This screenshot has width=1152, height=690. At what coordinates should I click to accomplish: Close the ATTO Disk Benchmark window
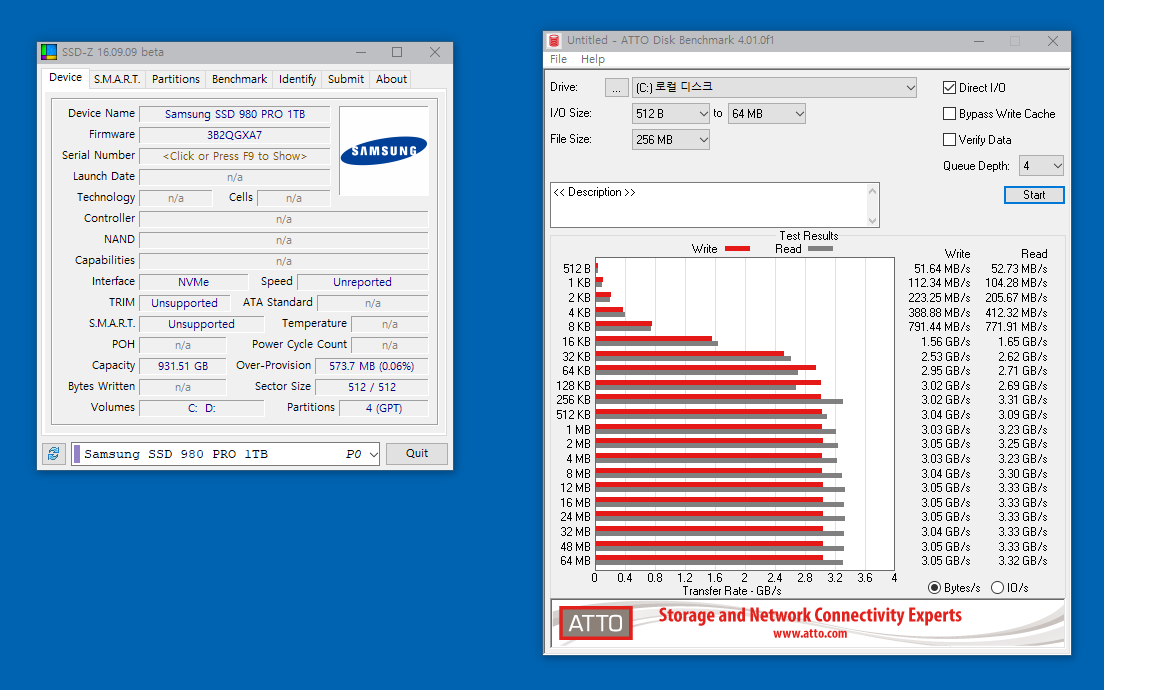(x=1053, y=41)
